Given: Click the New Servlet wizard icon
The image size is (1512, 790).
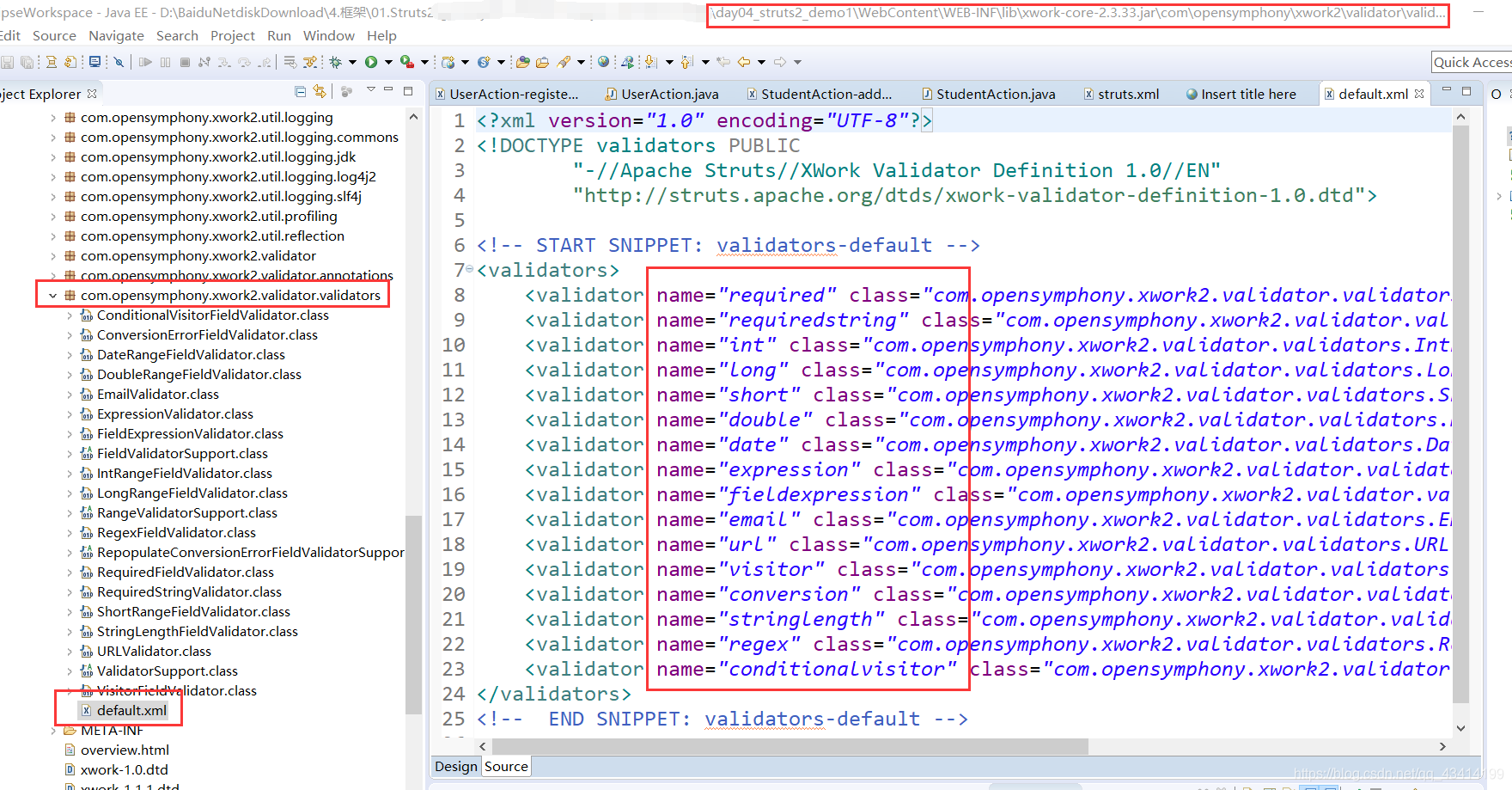Looking at the screenshot, I should click(484, 62).
